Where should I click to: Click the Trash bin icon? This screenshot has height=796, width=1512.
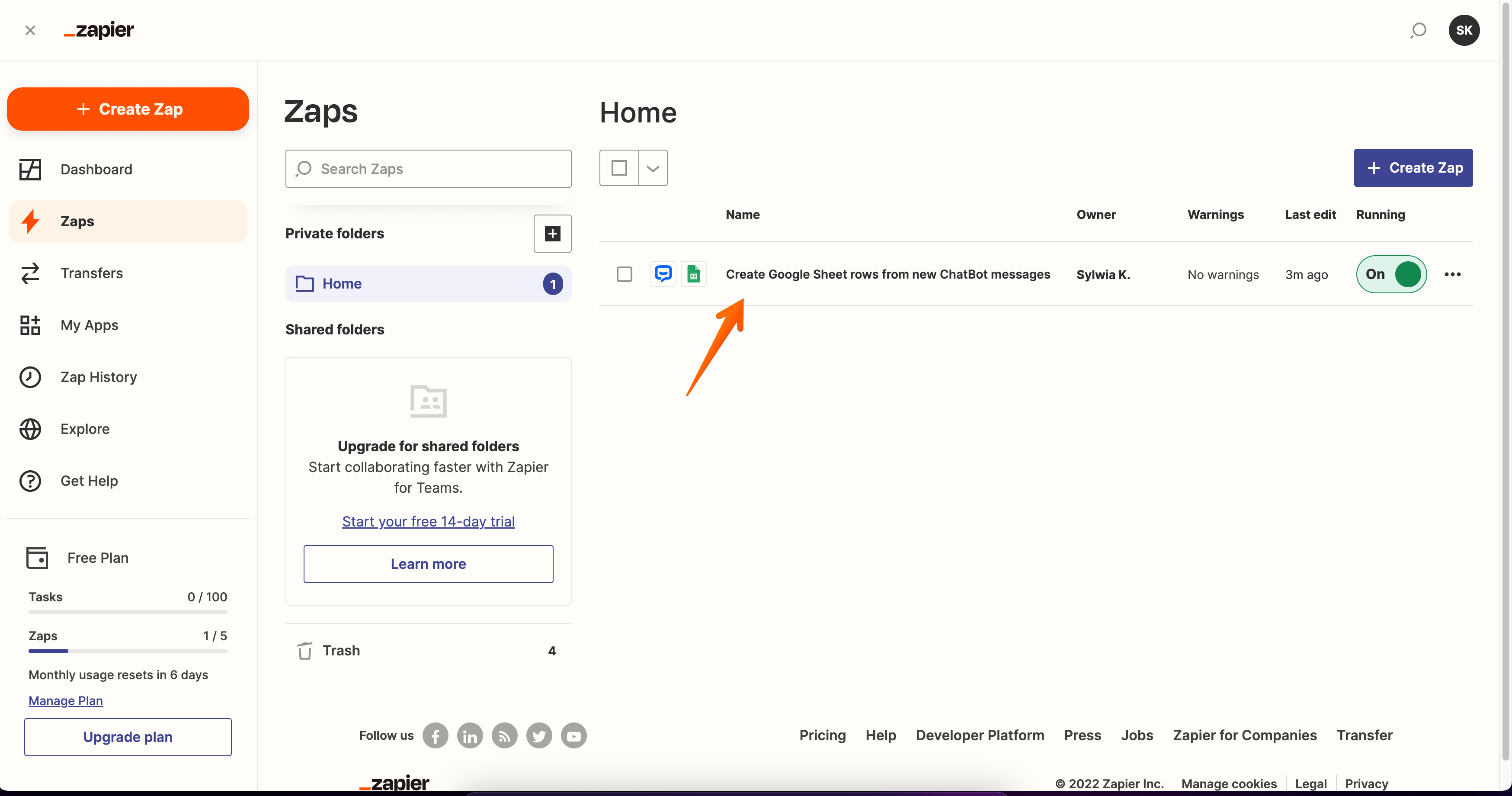(304, 650)
